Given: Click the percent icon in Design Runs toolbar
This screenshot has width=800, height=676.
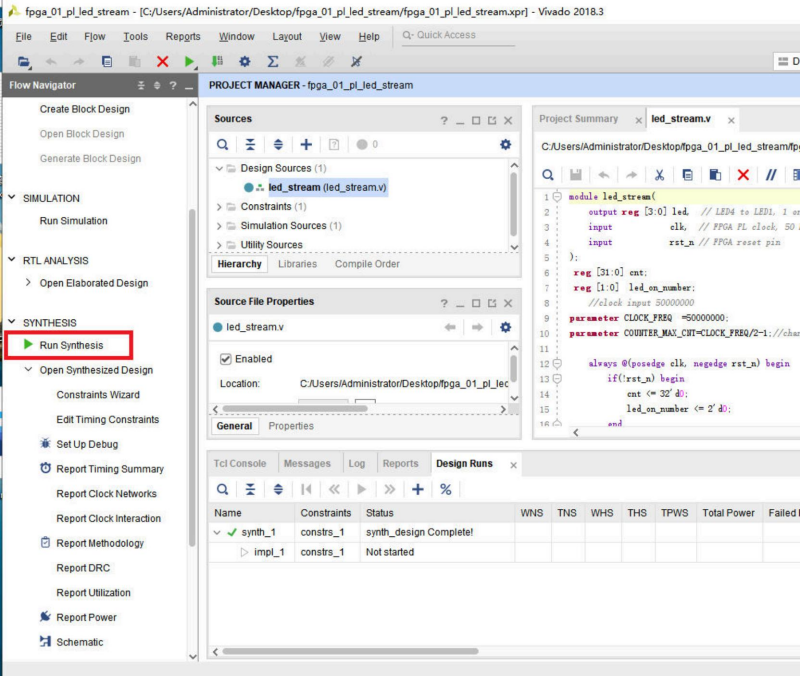Looking at the screenshot, I should pyautogui.click(x=446, y=489).
